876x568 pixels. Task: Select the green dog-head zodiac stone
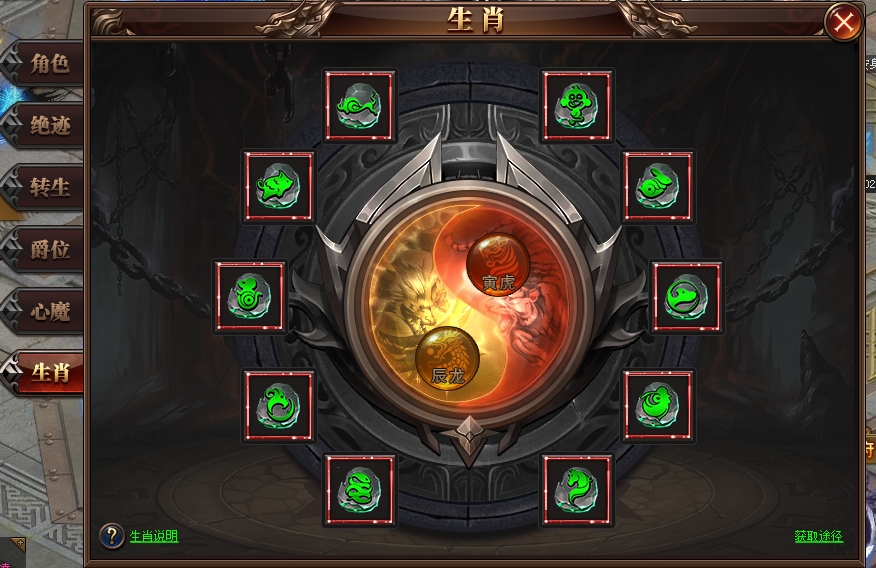click(x=687, y=296)
